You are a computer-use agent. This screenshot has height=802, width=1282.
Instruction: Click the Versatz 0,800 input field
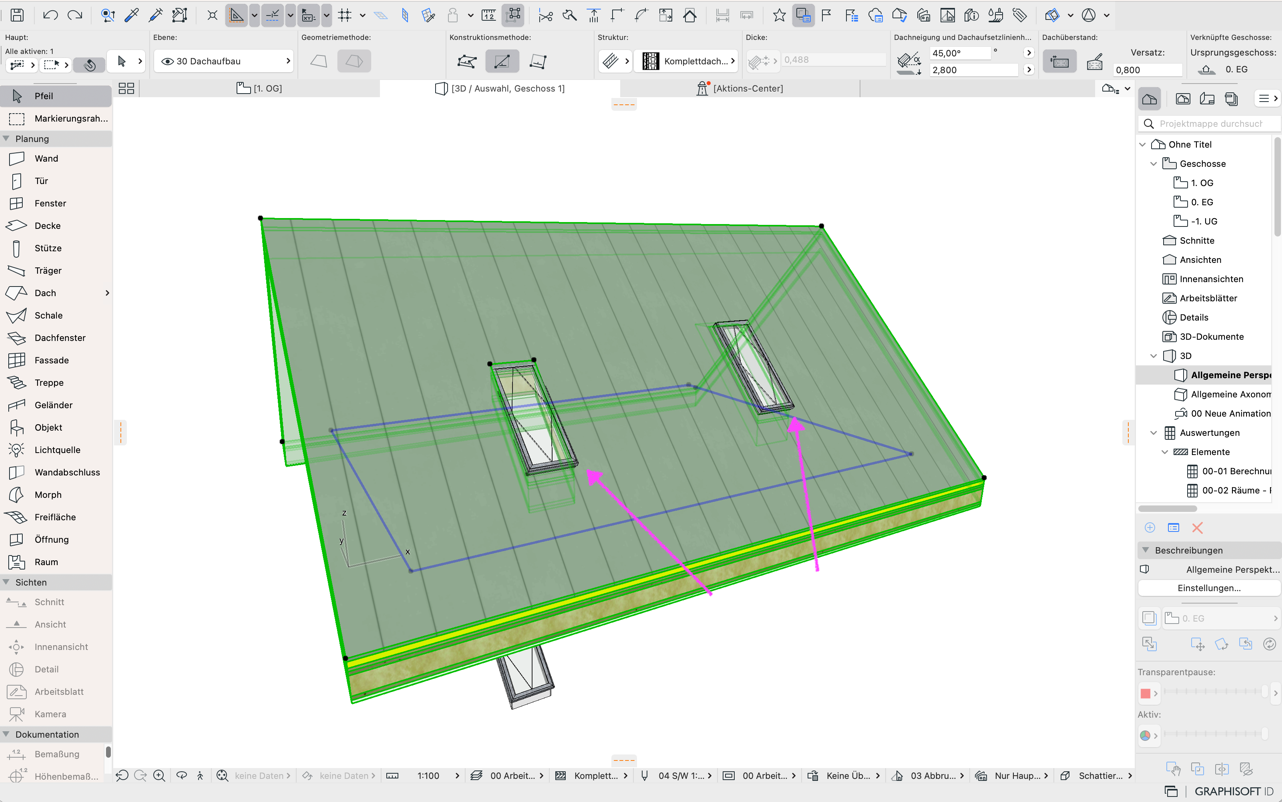point(1146,70)
